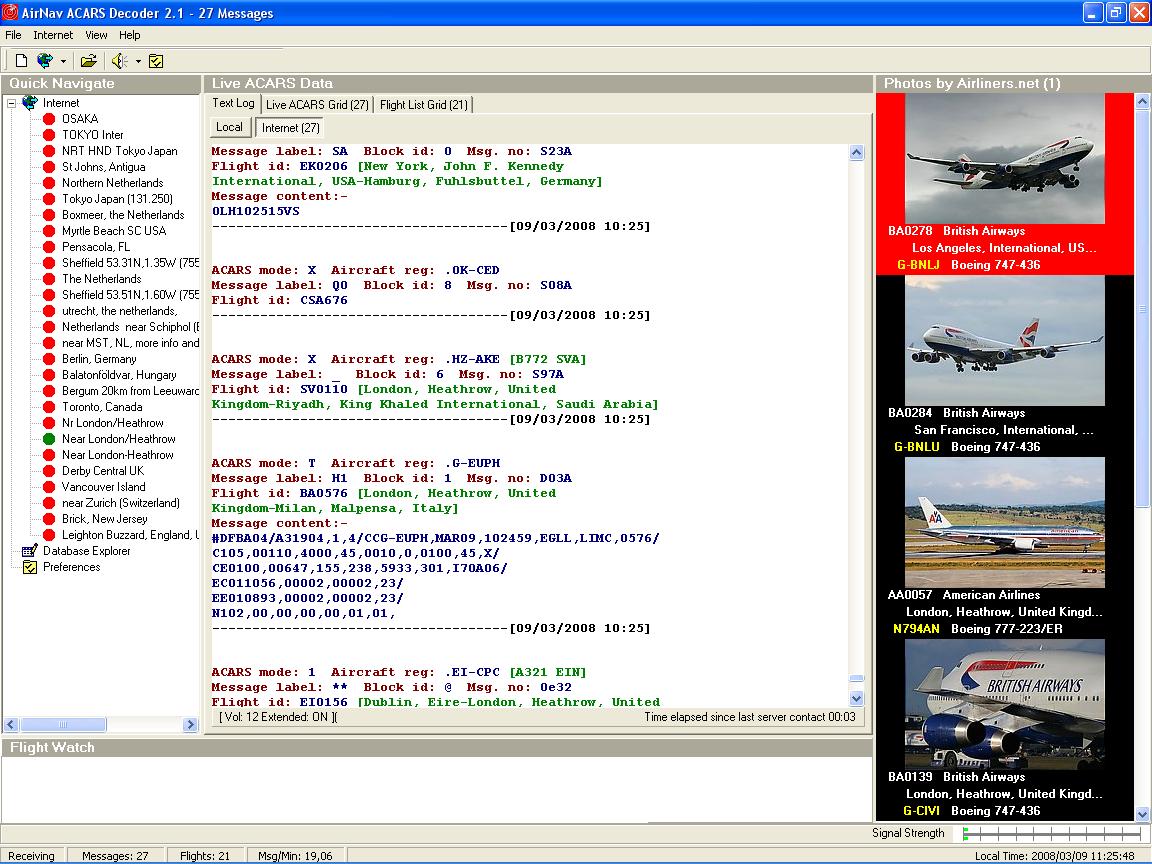Open the Help menu

point(130,35)
